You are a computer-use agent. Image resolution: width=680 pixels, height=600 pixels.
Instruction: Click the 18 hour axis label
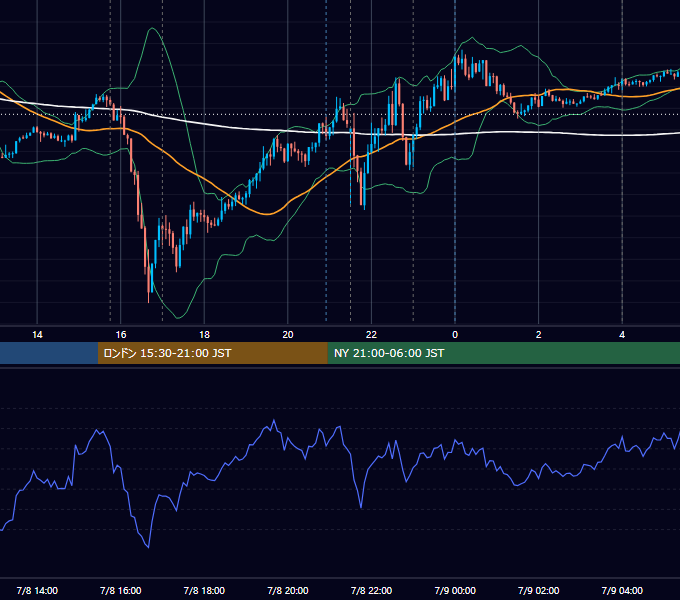click(x=204, y=335)
